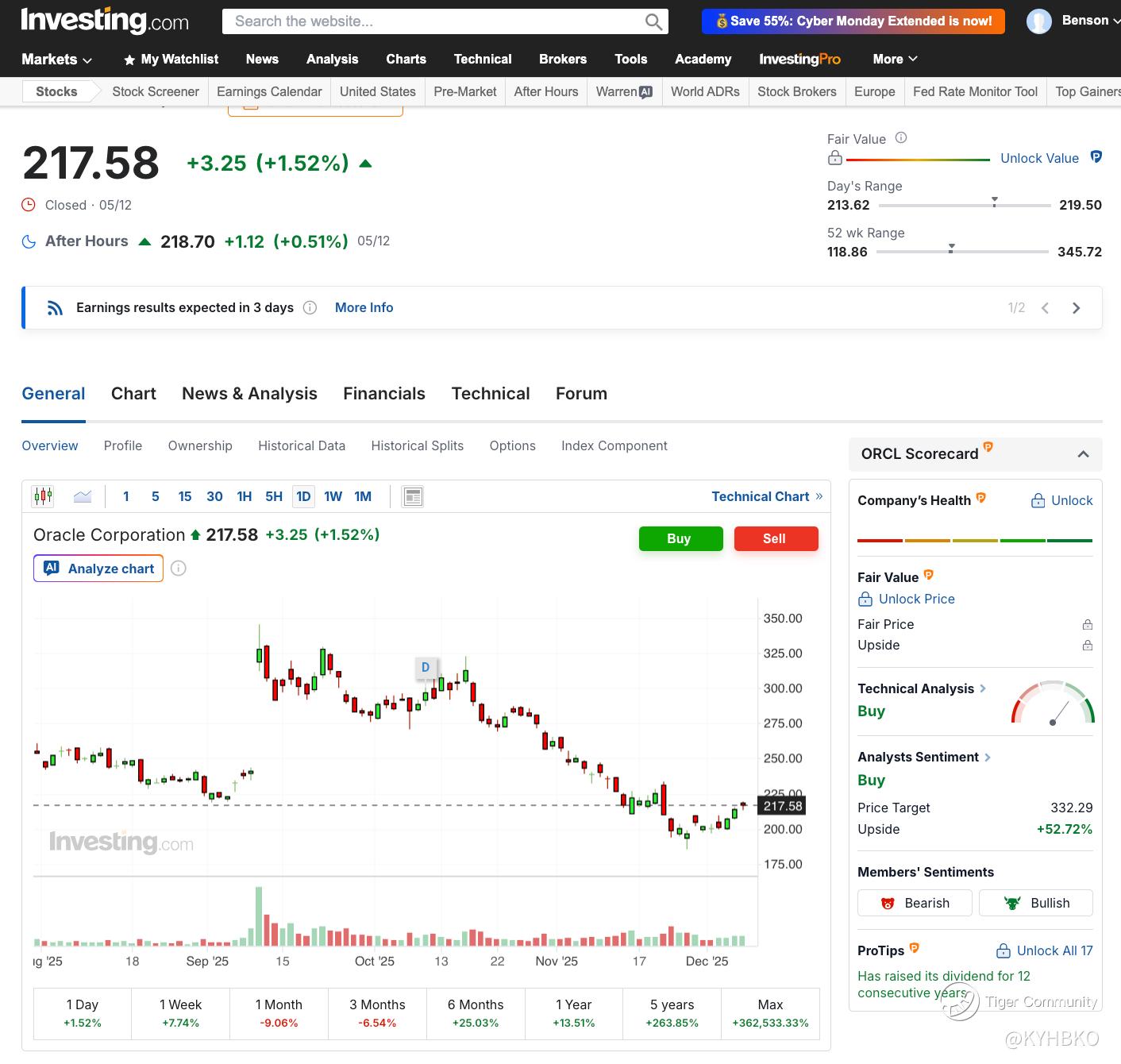The image size is (1121, 1064).
Task: Expand Analysts Sentiment details
Action: coord(988,758)
